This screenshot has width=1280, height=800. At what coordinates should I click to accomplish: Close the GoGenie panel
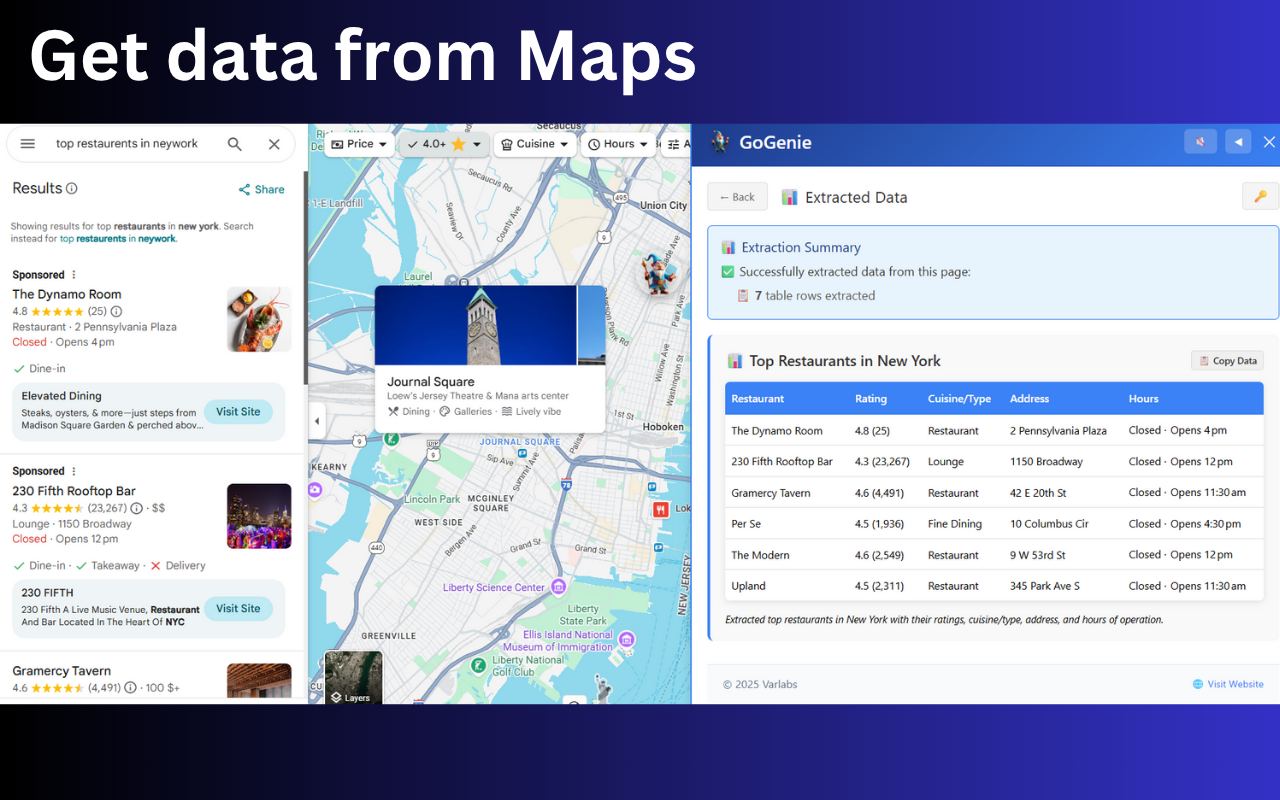pos(1269,142)
